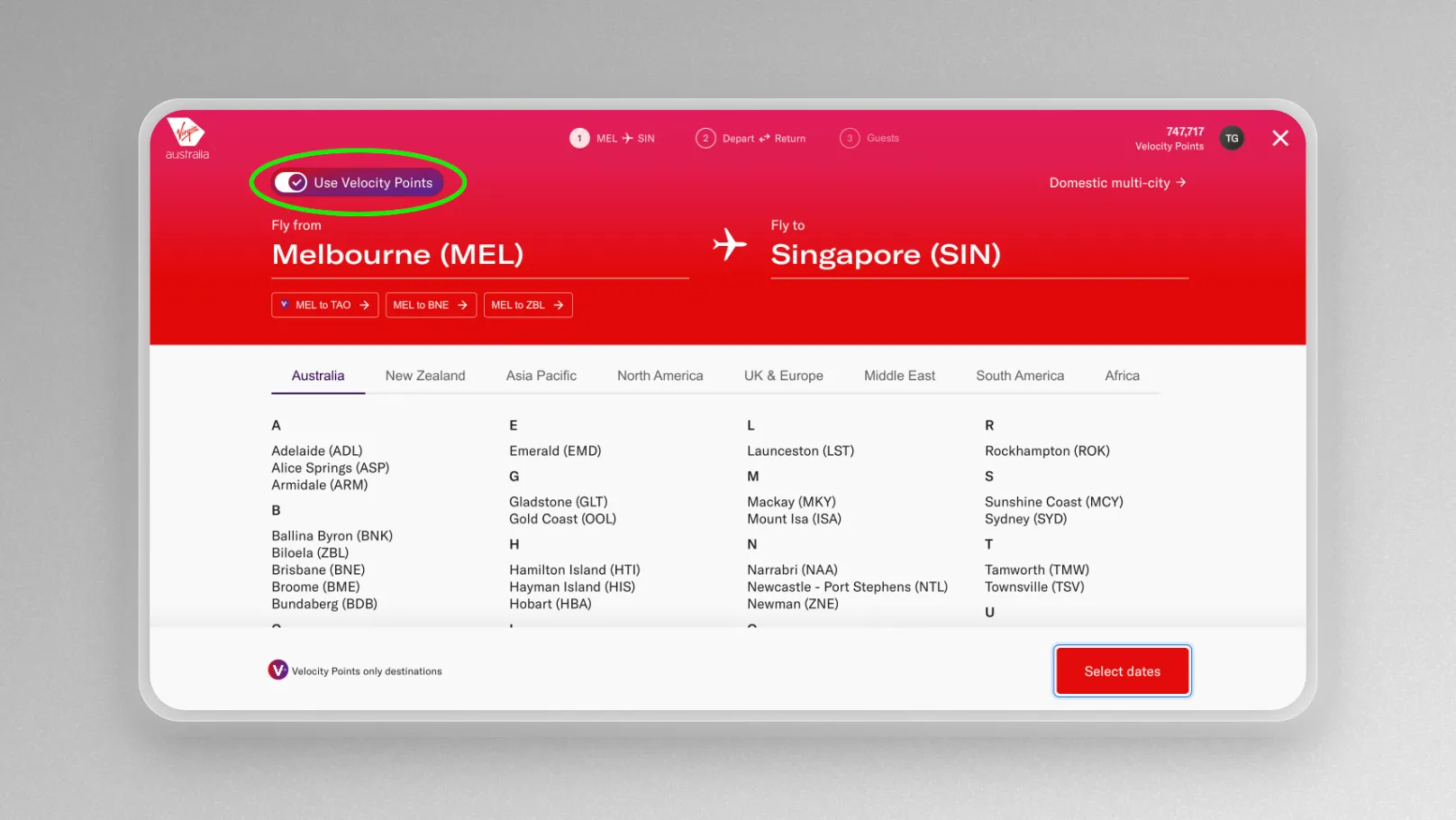Select Mackay (MKY) destination
Viewport: 1456px width, 820px height.
[x=791, y=502]
